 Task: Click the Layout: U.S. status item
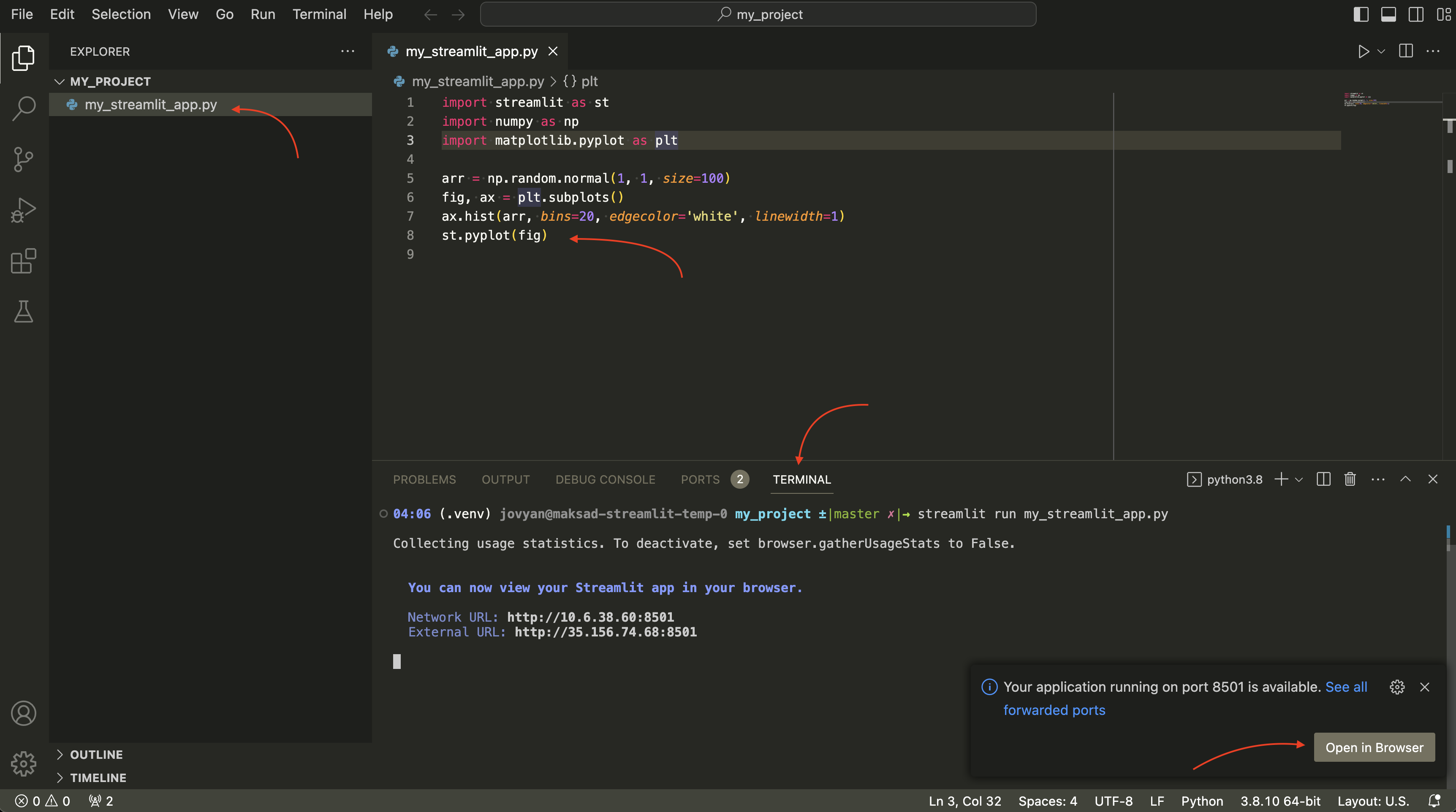pos(1373,801)
